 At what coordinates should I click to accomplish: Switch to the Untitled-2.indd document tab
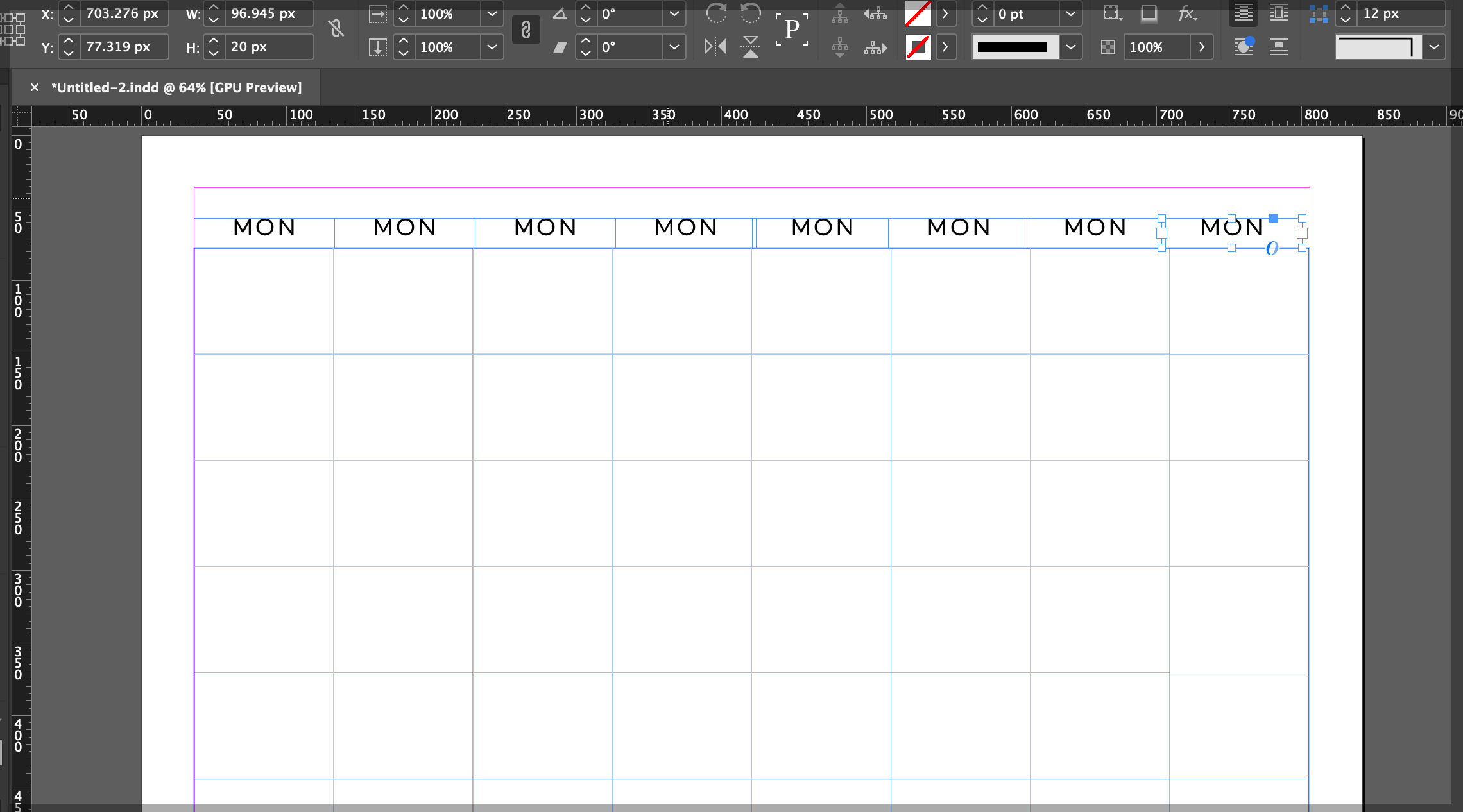(176, 88)
